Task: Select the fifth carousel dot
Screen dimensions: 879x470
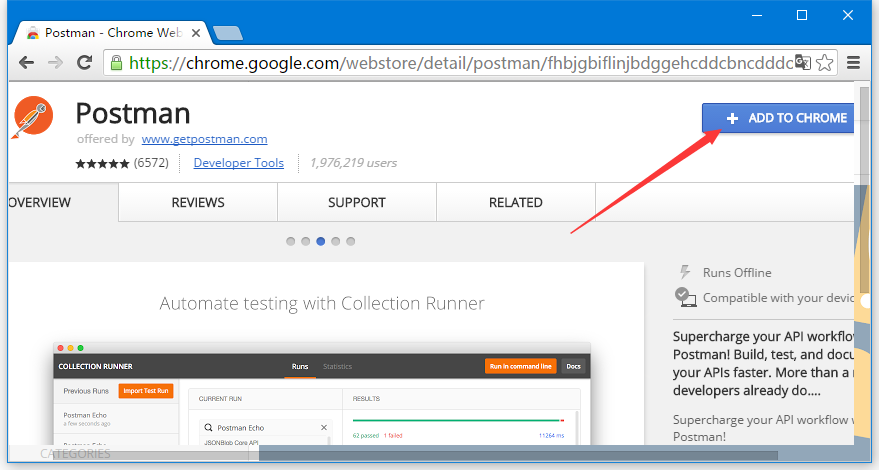Action: click(x=350, y=241)
